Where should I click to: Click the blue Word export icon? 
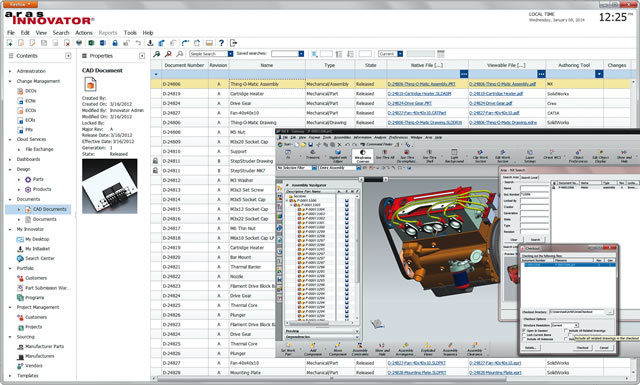[x=103, y=43]
